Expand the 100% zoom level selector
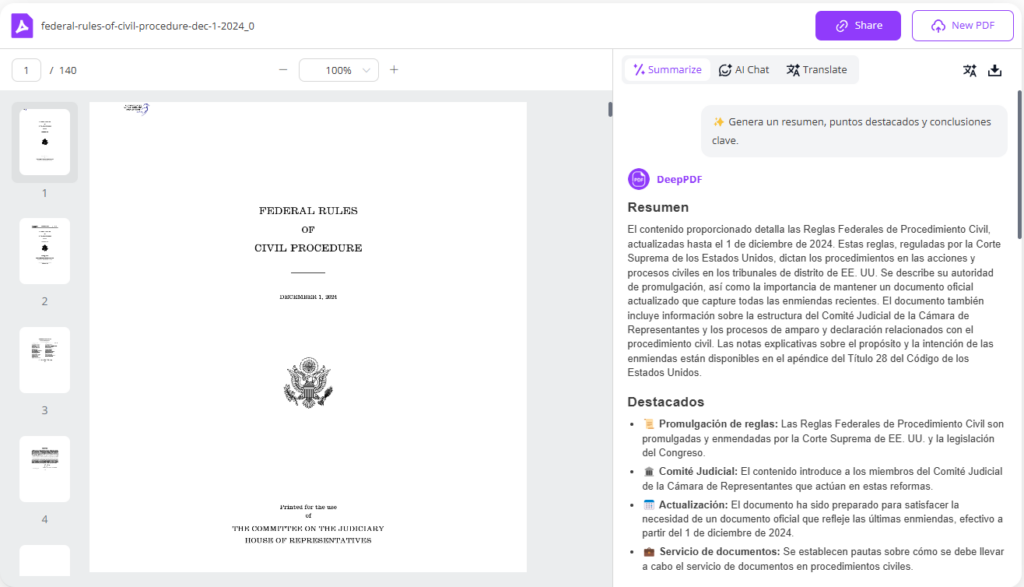 (x=339, y=70)
